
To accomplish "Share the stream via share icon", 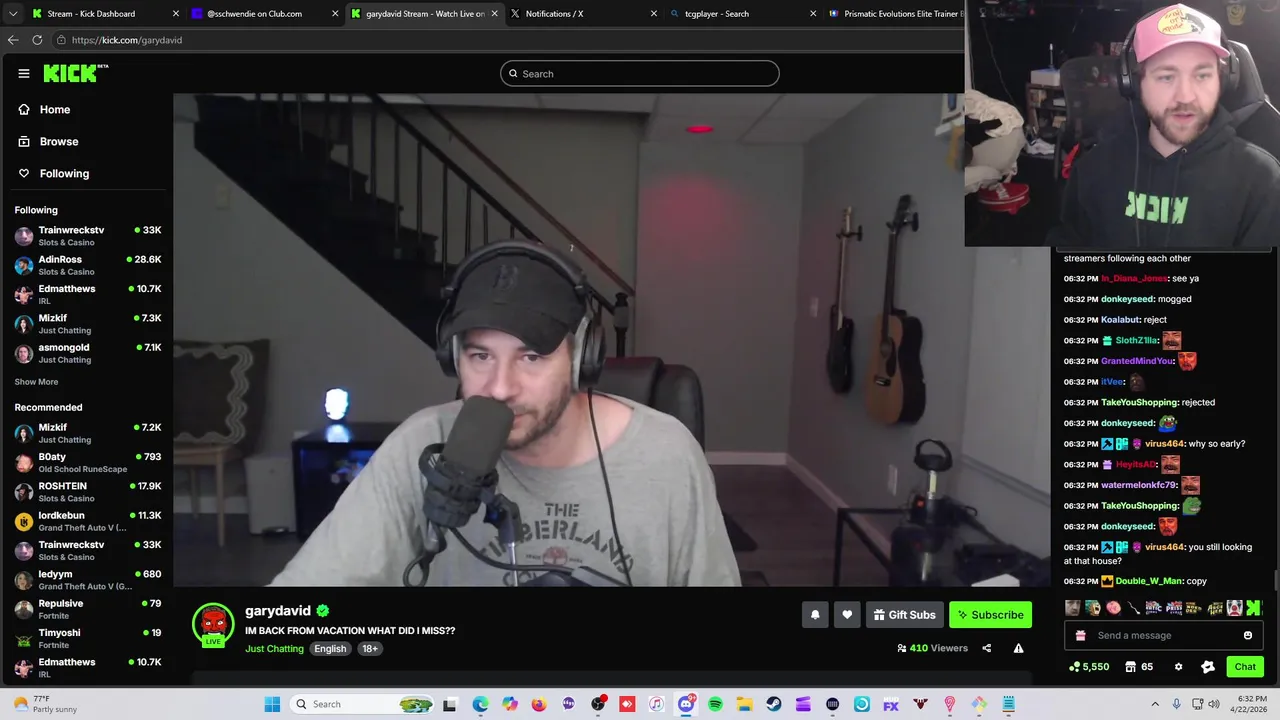I will (x=986, y=648).
